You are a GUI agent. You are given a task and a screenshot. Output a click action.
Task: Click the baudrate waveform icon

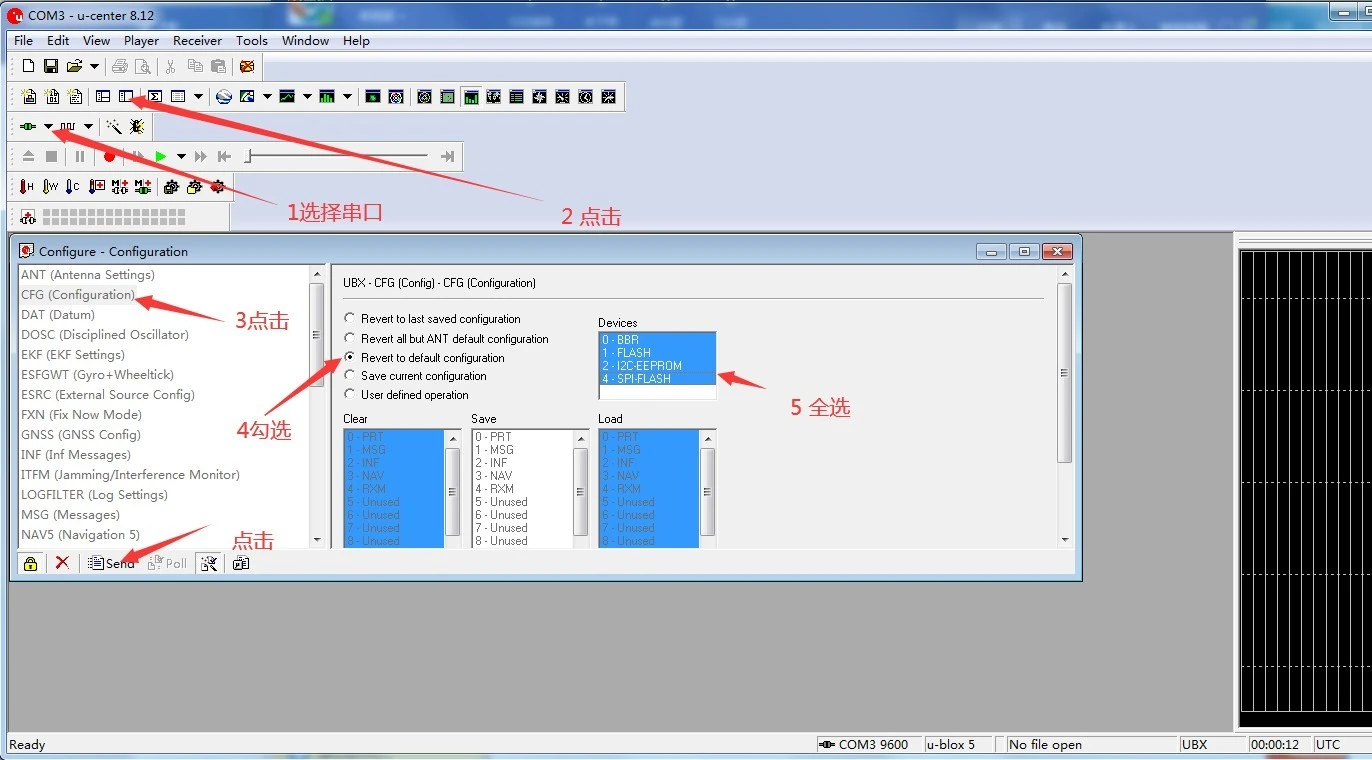pos(67,127)
